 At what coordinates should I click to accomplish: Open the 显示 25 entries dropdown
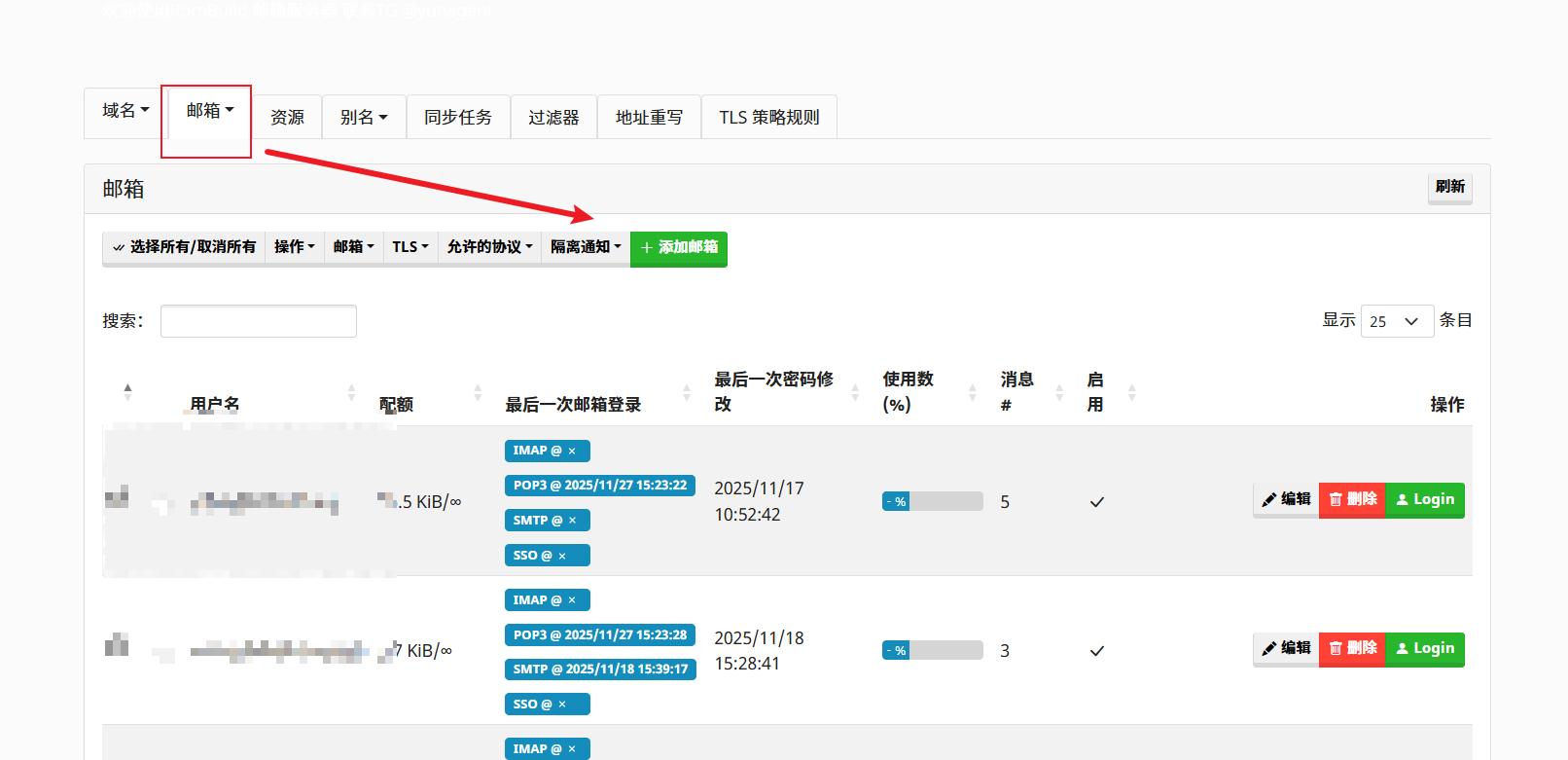coord(1397,321)
